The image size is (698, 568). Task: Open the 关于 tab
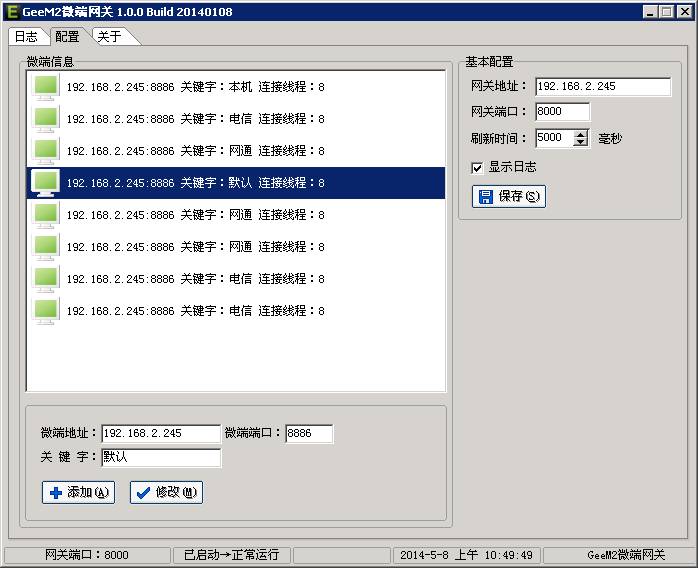(110, 37)
